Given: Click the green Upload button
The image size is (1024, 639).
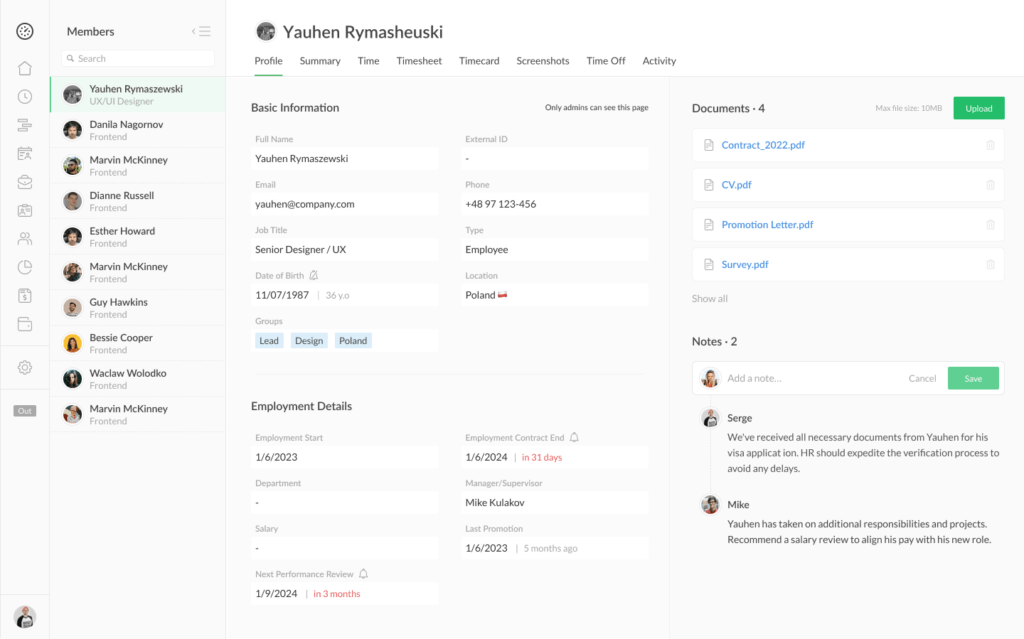Looking at the screenshot, I should 978,107.
